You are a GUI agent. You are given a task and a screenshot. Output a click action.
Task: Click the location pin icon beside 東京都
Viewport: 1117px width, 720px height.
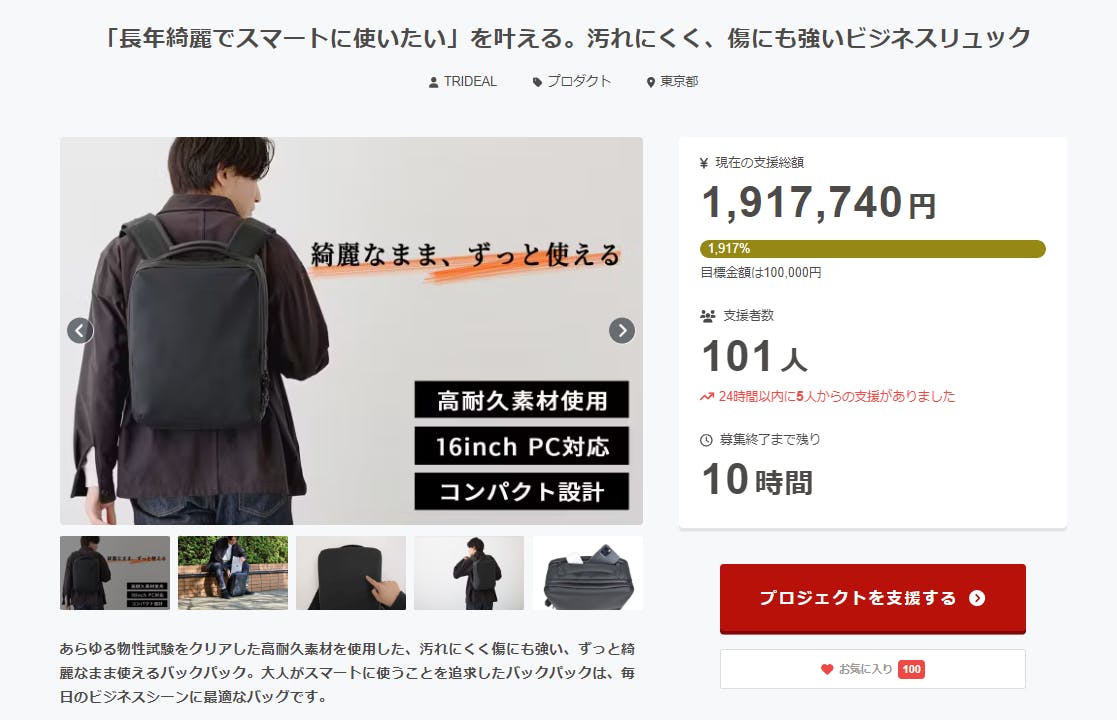point(650,83)
